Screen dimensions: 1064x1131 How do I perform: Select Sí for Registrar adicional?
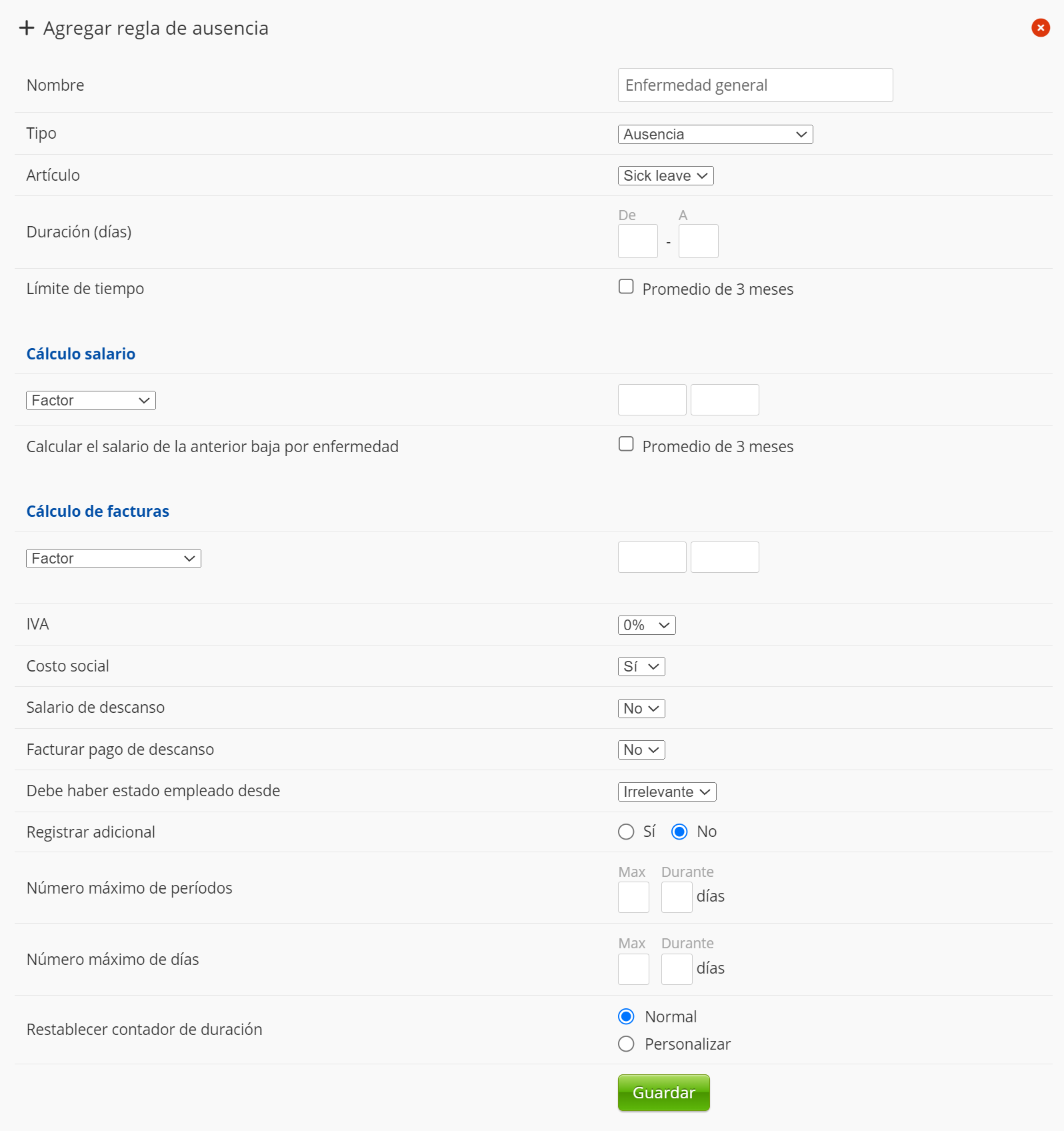coord(626,832)
